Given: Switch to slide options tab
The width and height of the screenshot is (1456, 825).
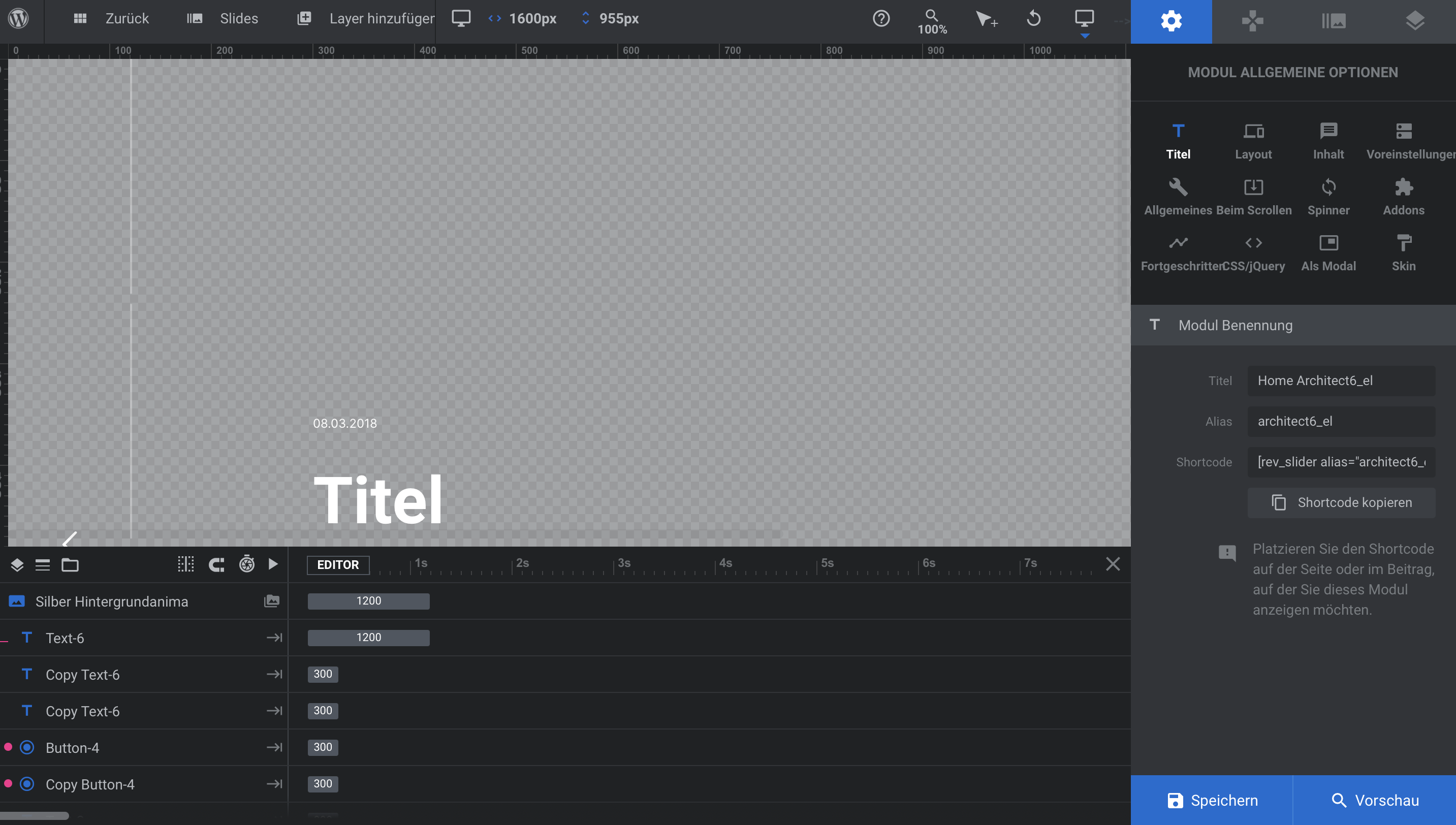Looking at the screenshot, I should (x=1334, y=21).
